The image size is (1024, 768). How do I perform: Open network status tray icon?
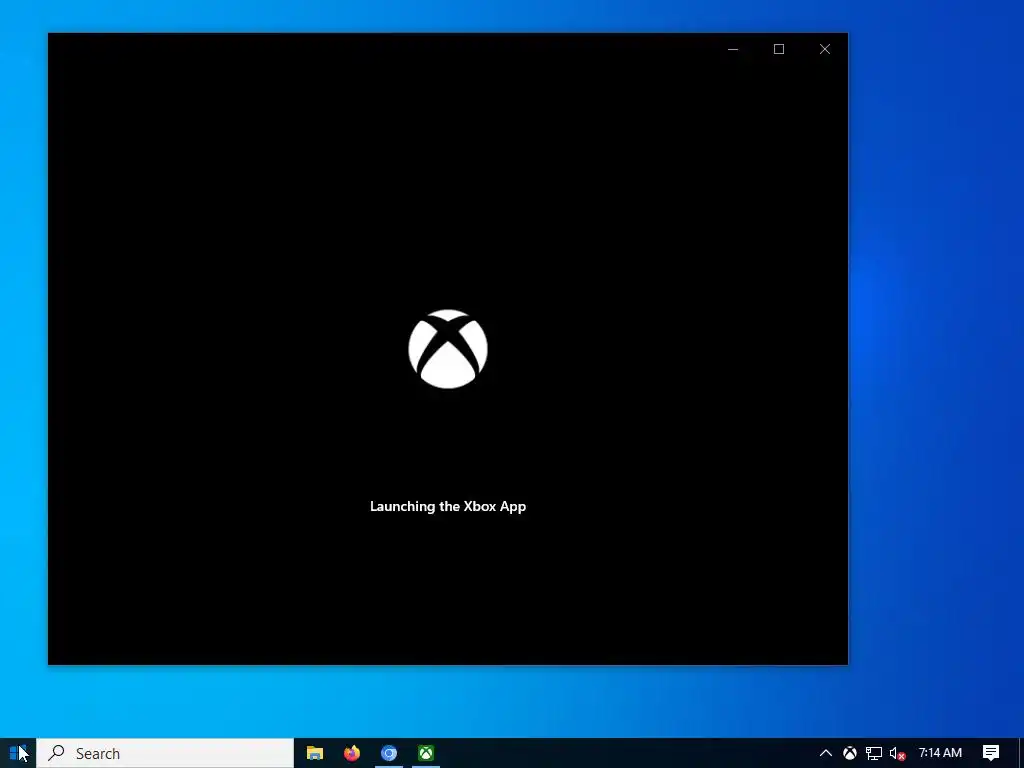click(x=874, y=753)
